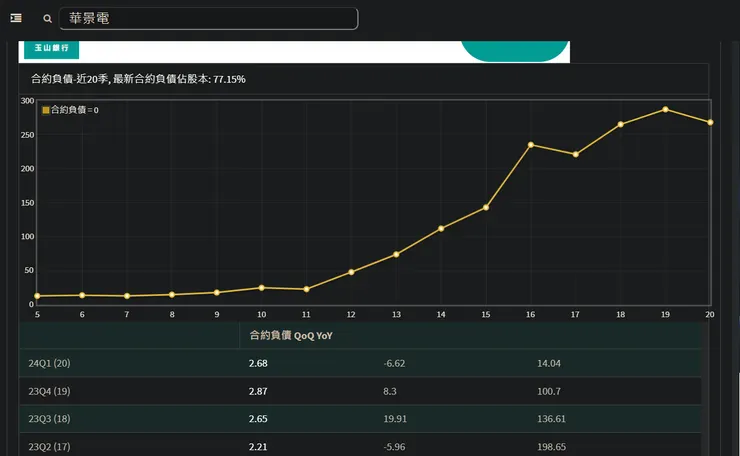Select chart data point for quarter 6
740x456 pixels.
click(x=82, y=296)
